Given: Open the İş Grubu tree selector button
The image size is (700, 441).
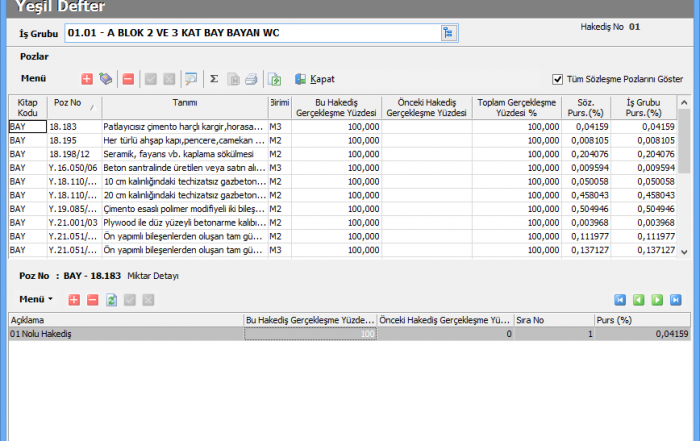Looking at the screenshot, I should 447,33.
